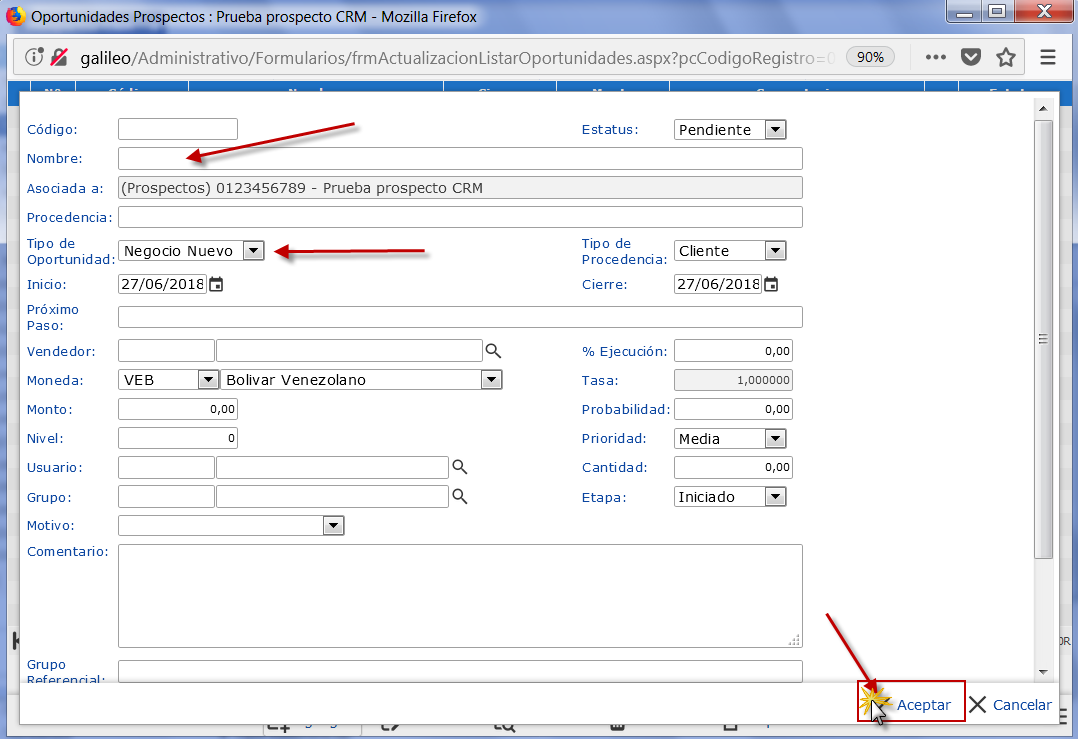Open the Motivo dropdown
Image resolution: width=1078 pixels, height=739 pixels.
click(333, 525)
